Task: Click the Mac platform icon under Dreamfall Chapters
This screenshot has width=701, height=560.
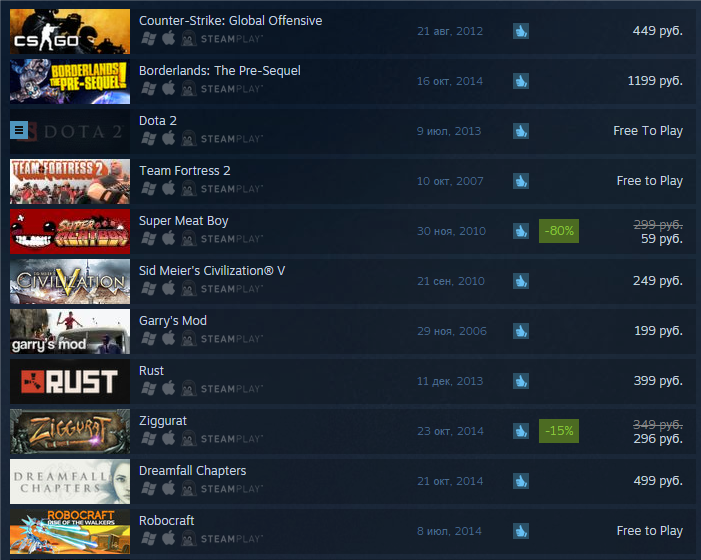Action: point(169,488)
